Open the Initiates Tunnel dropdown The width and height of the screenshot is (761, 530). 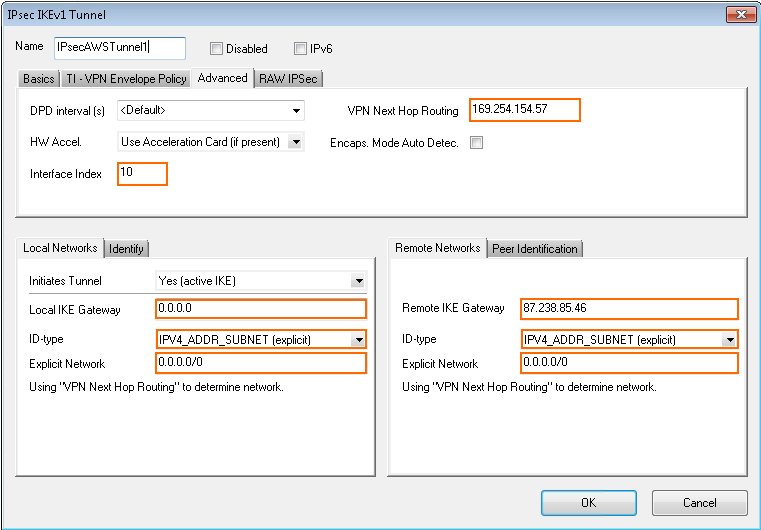[261, 281]
